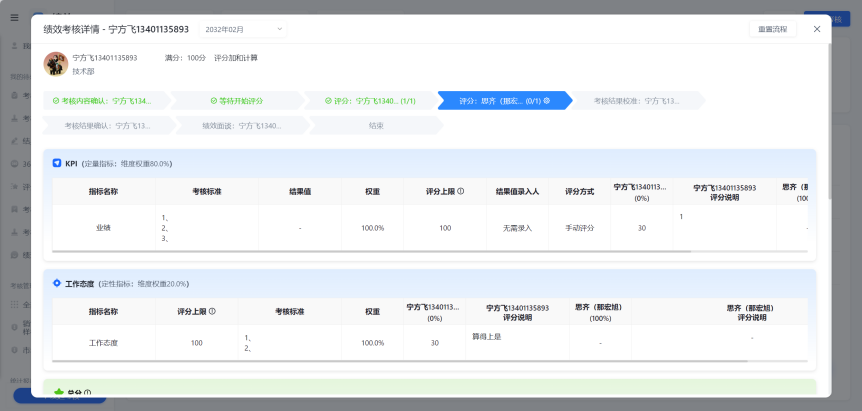Viewport: 862px width, 411px height.
Task: Select the active 评分:思齐 (0/1) step
Action: tap(504, 101)
